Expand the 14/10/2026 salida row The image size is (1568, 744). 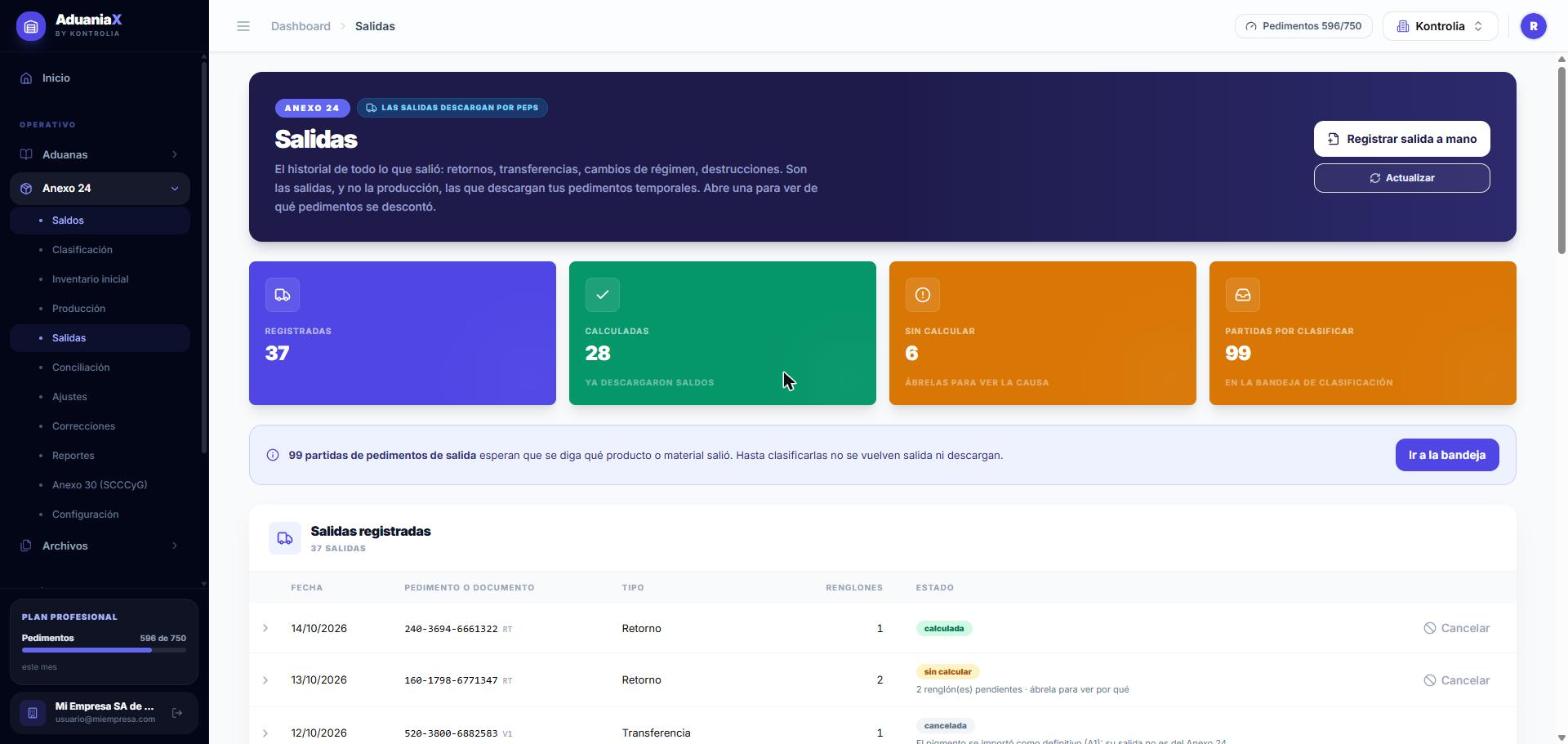click(265, 628)
